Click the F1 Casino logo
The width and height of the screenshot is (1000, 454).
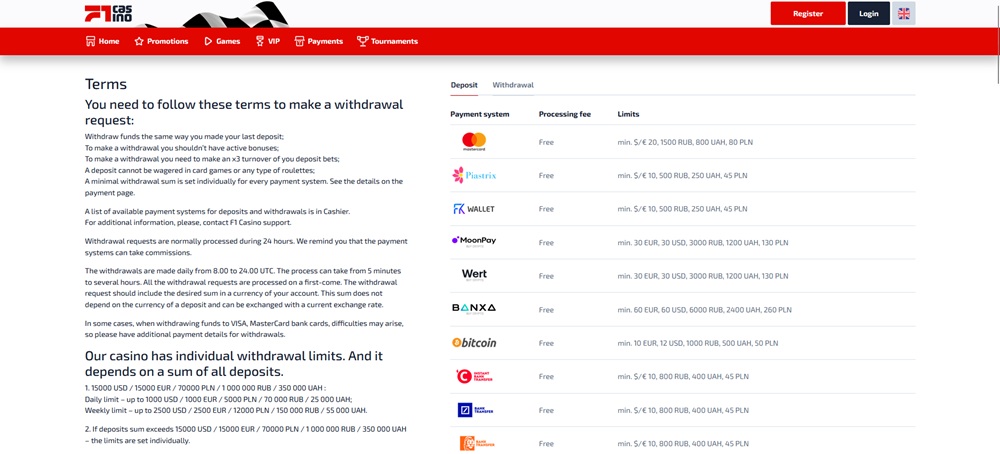108,13
